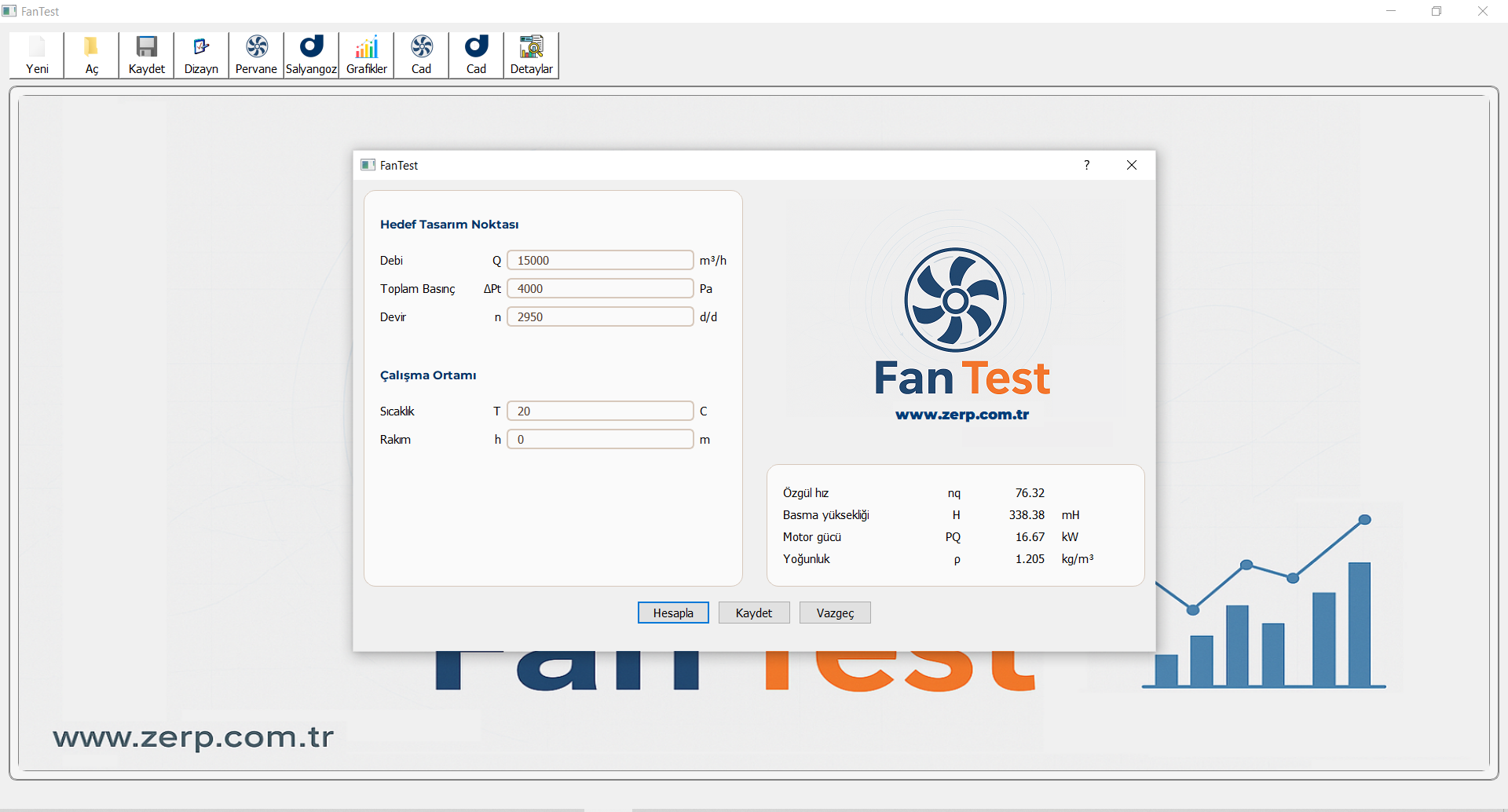
Task: Open a file using the Aç icon
Action: point(91,53)
